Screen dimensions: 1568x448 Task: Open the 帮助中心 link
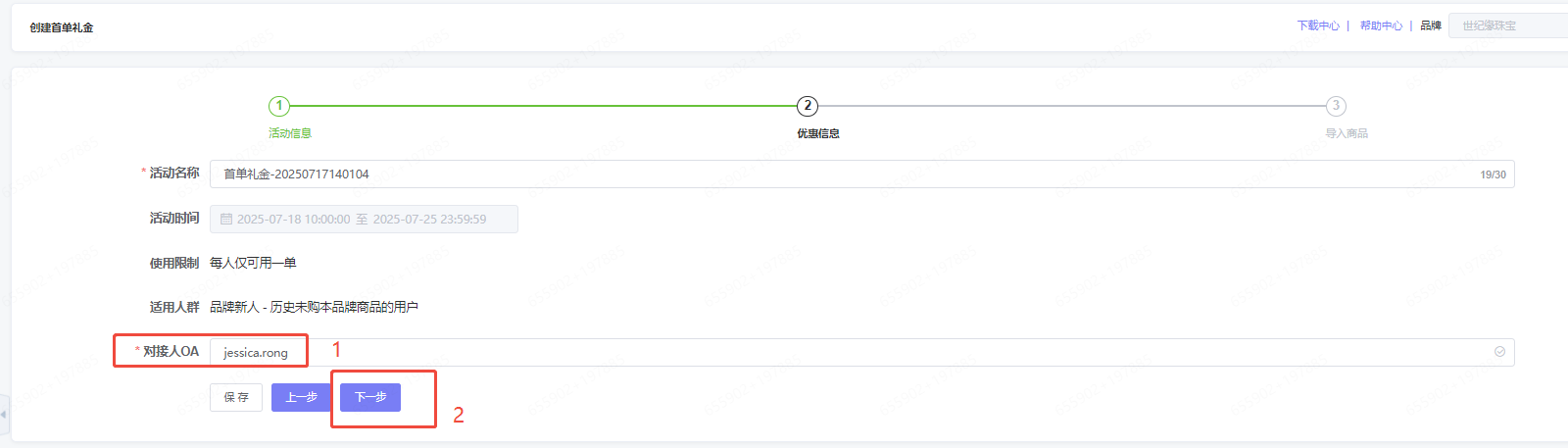(x=1381, y=25)
